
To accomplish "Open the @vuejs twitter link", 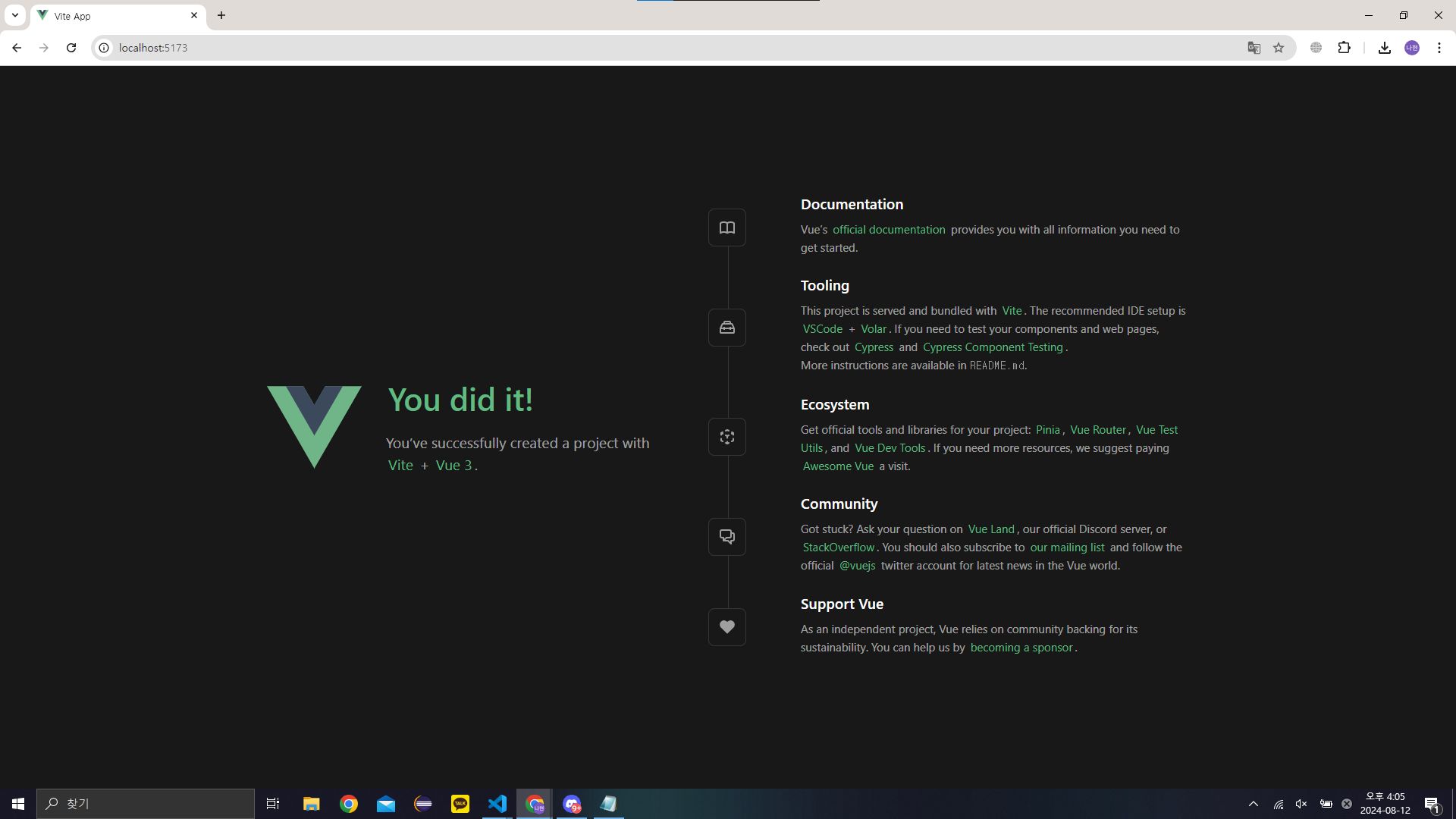I will pyautogui.click(x=857, y=566).
